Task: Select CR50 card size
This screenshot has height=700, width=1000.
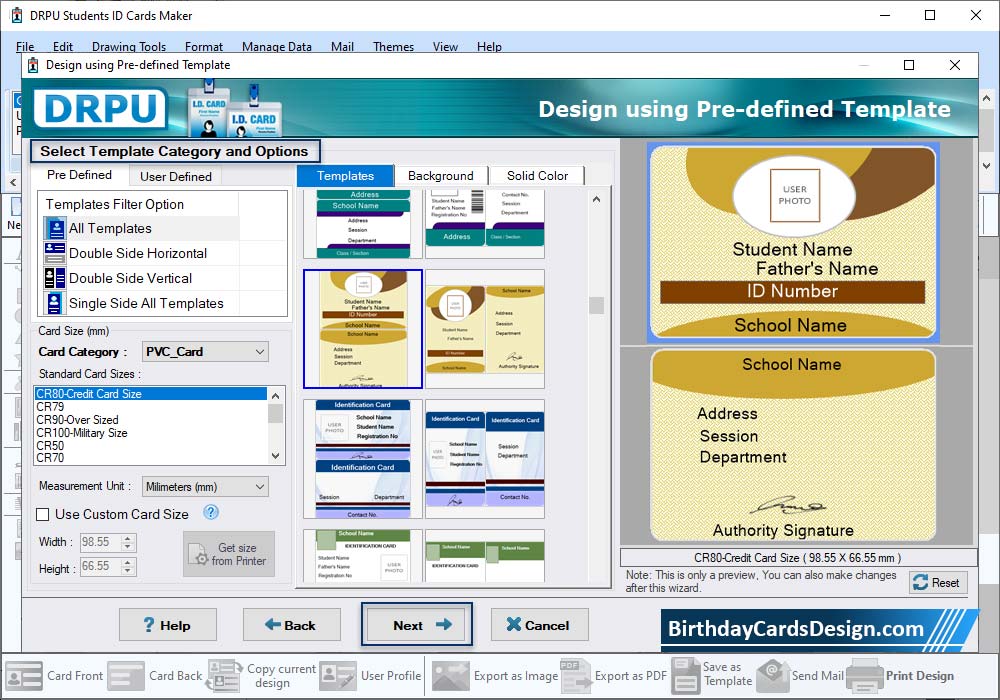Action: 151,446
